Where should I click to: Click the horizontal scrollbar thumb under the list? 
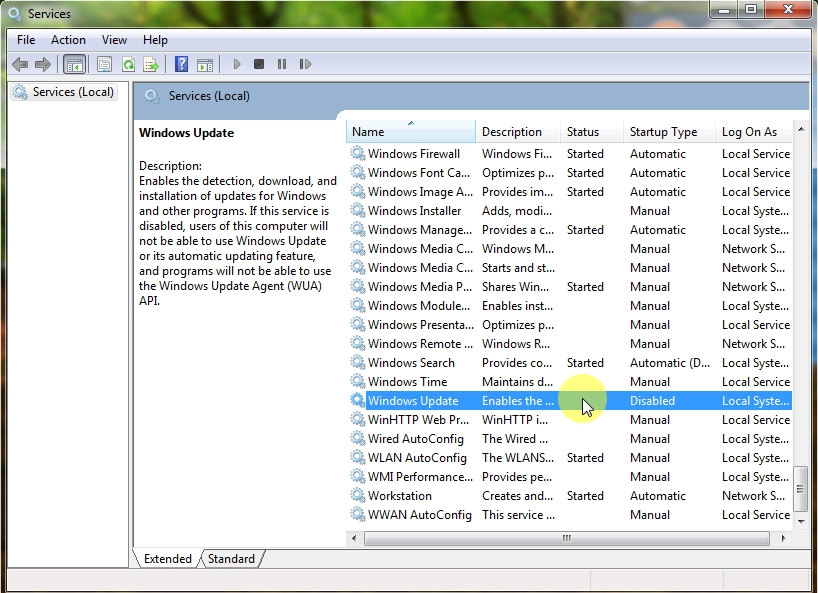click(565, 538)
